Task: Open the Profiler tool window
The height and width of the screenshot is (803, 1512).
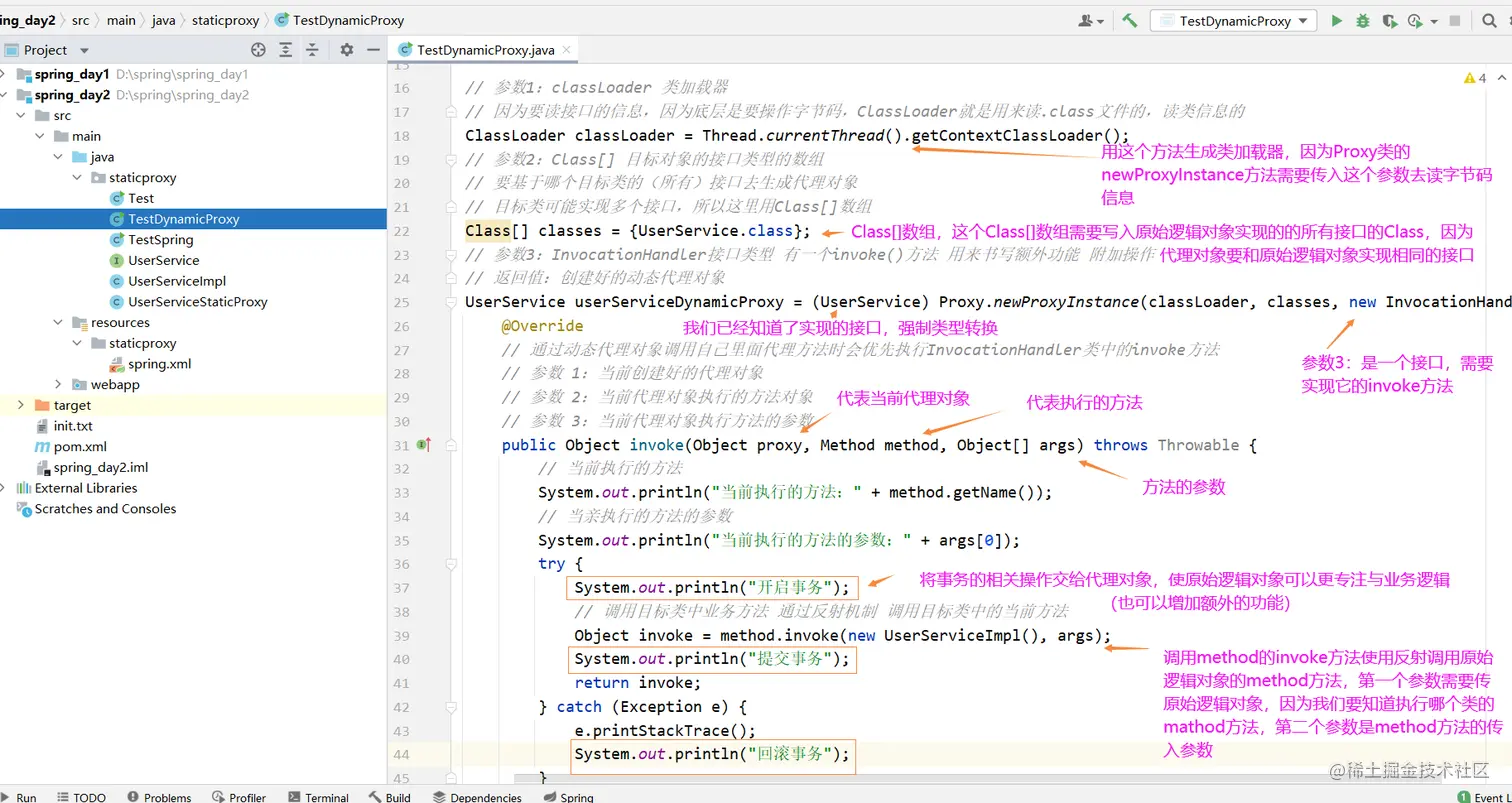Action: coord(238,797)
